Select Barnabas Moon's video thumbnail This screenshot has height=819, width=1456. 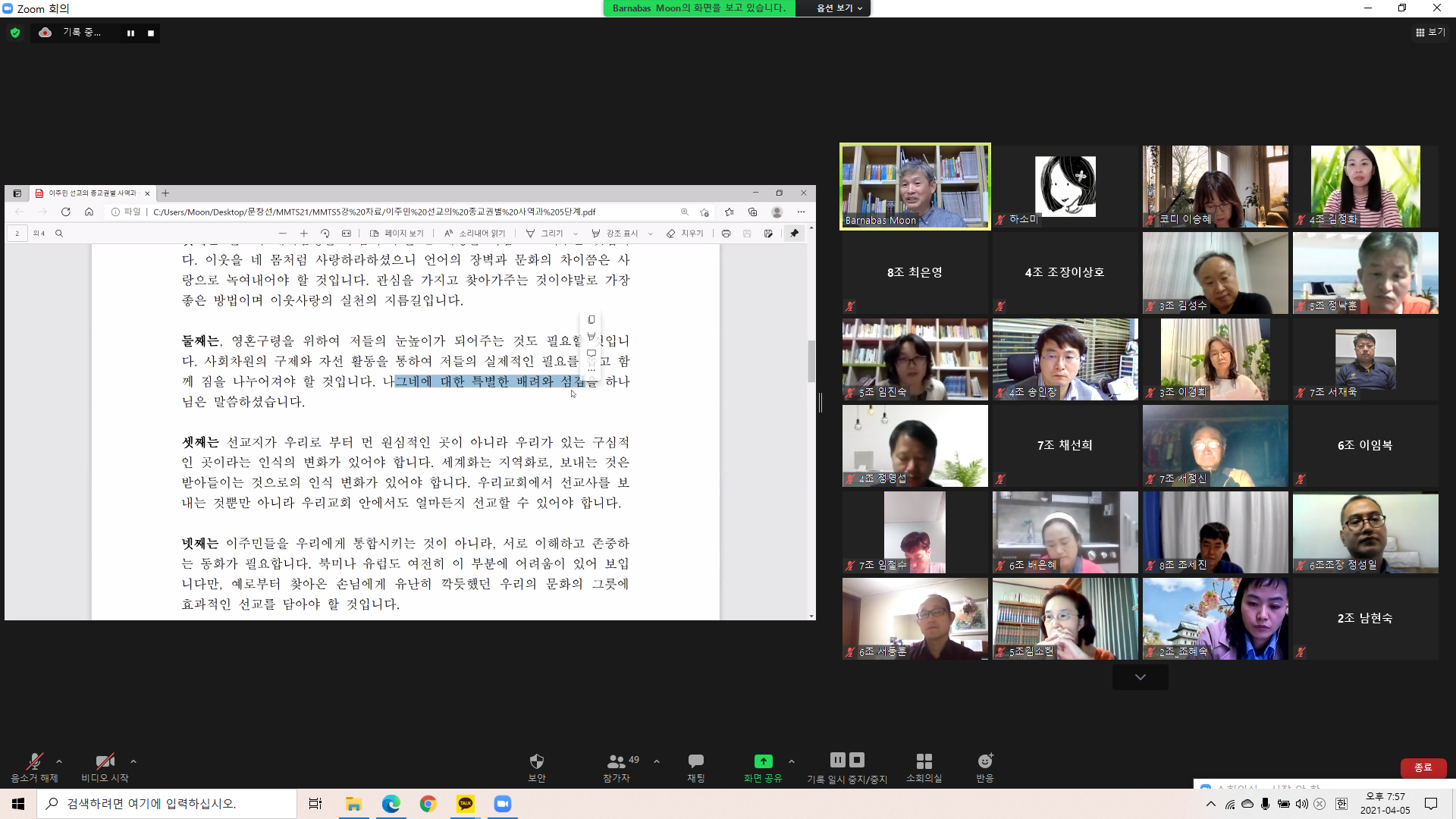(x=915, y=187)
